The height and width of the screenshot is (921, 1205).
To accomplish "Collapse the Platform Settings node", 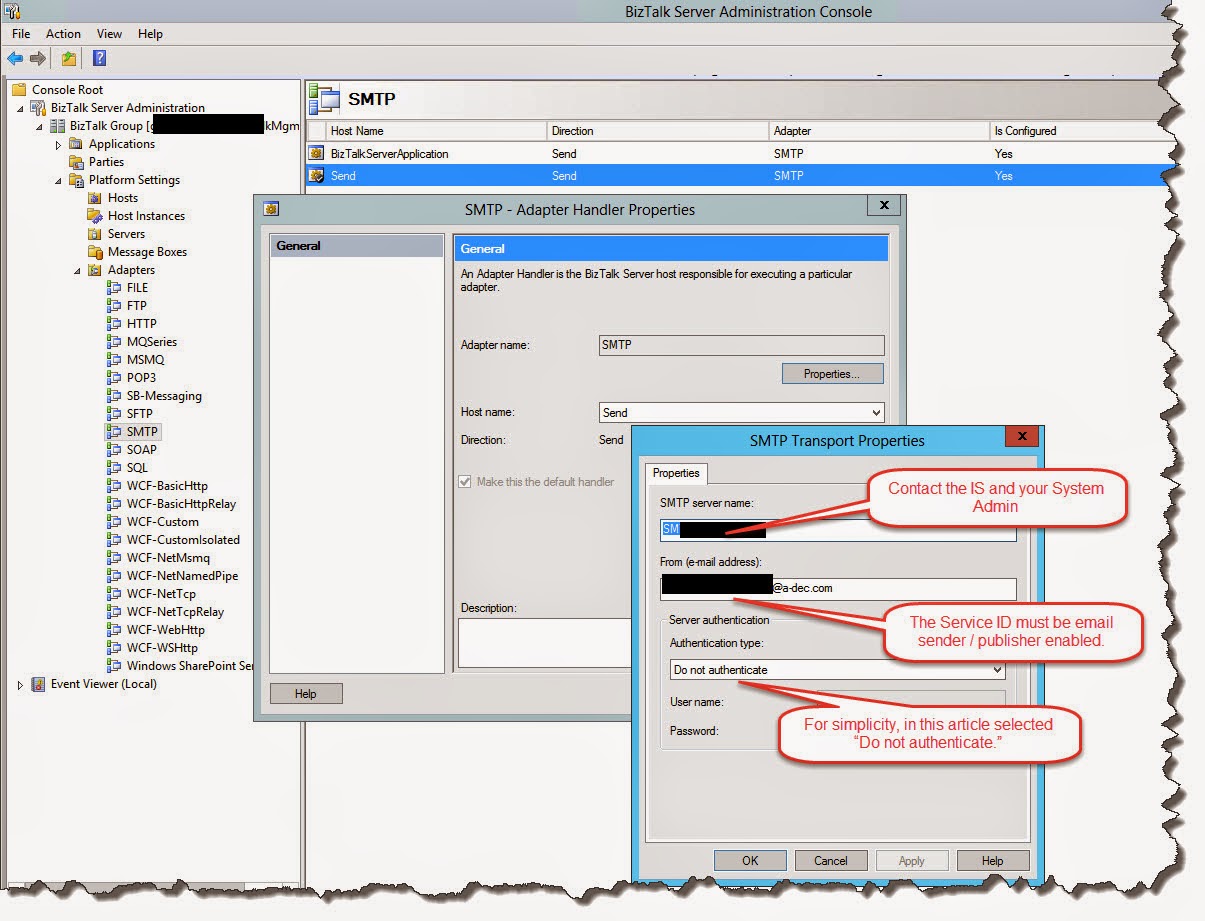I will point(58,180).
